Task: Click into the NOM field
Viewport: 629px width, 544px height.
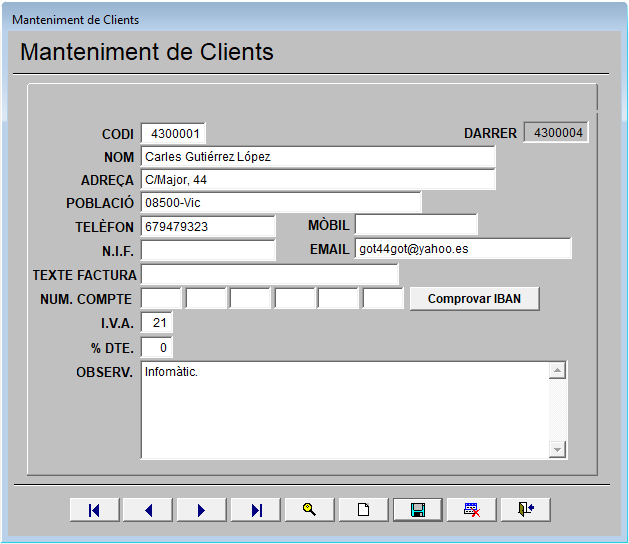Action: [x=318, y=157]
